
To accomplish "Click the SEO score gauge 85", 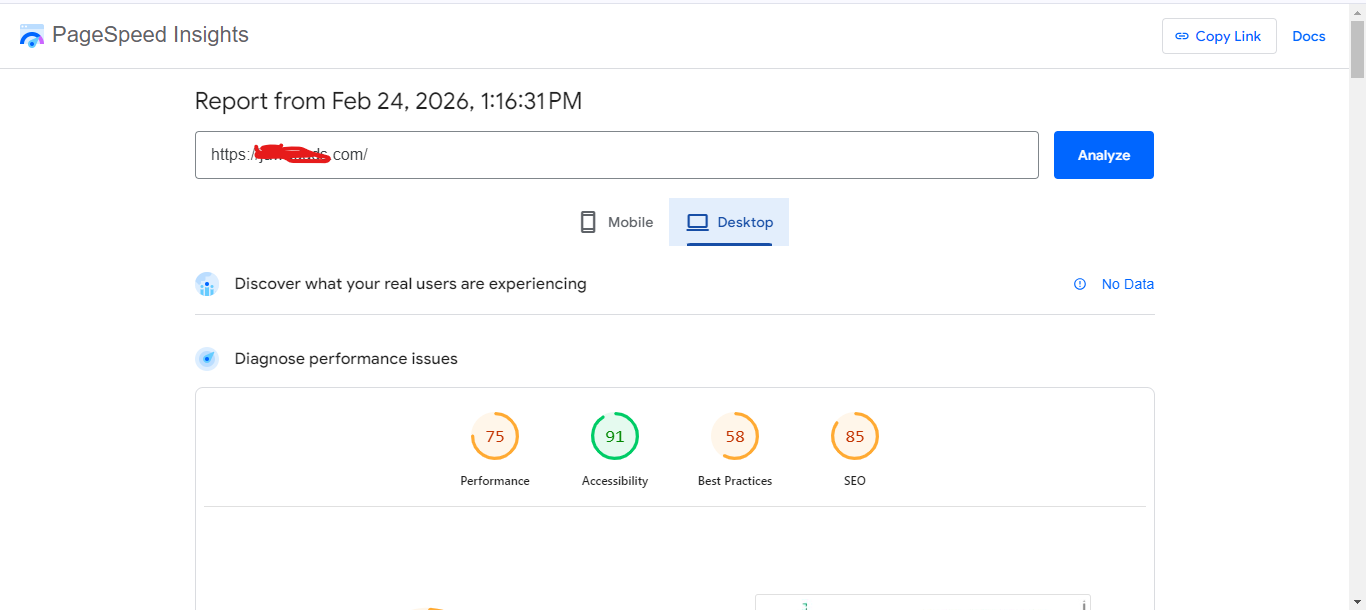I will coord(855,437).
